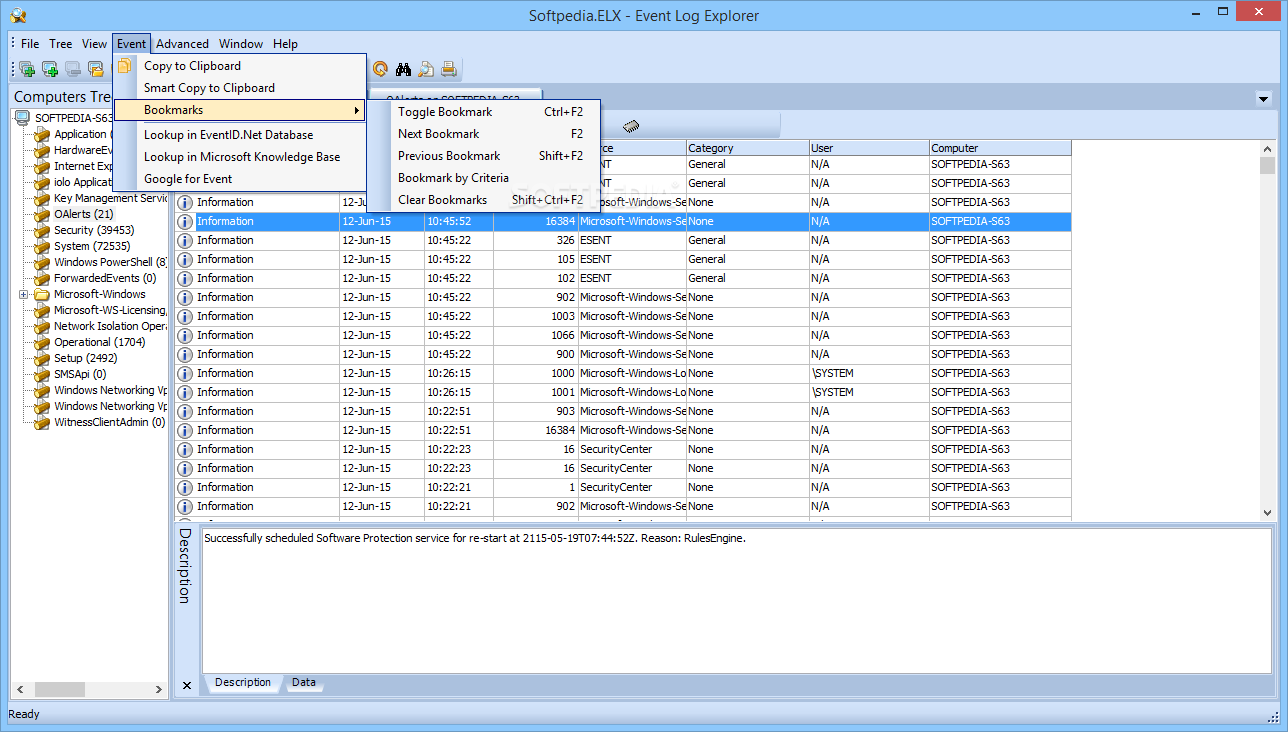Image resolution: width=1288 pixels, height=732 pixels.
Task: Choose Bookmark by Criteria
Action: (482, 178)
